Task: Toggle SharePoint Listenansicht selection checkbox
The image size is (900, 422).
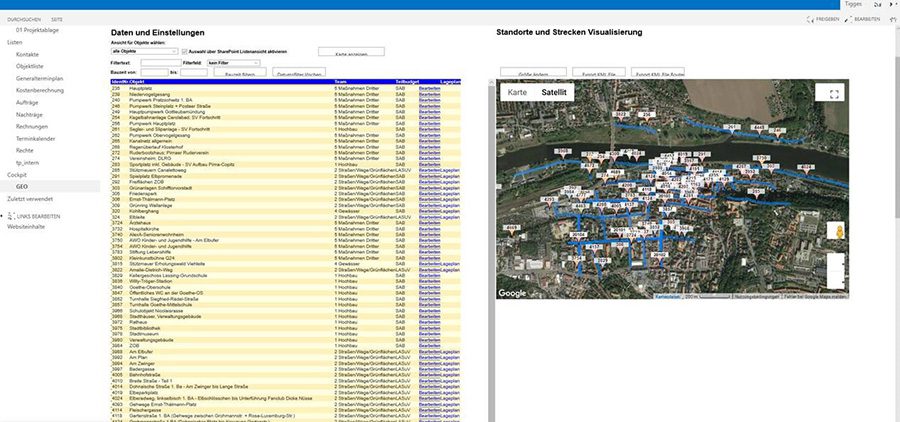Action: (184, 51)
